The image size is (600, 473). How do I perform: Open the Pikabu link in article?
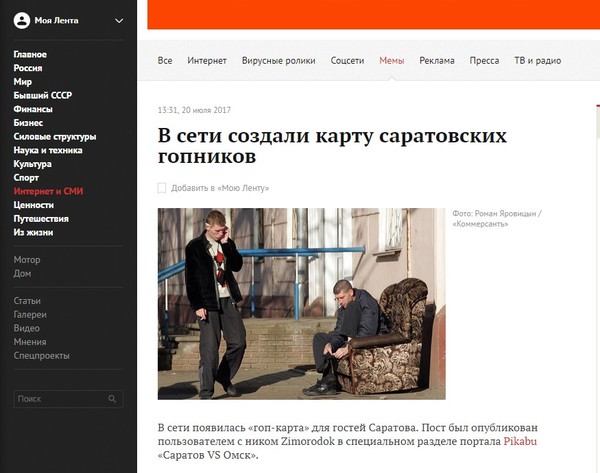coord(520,441)
